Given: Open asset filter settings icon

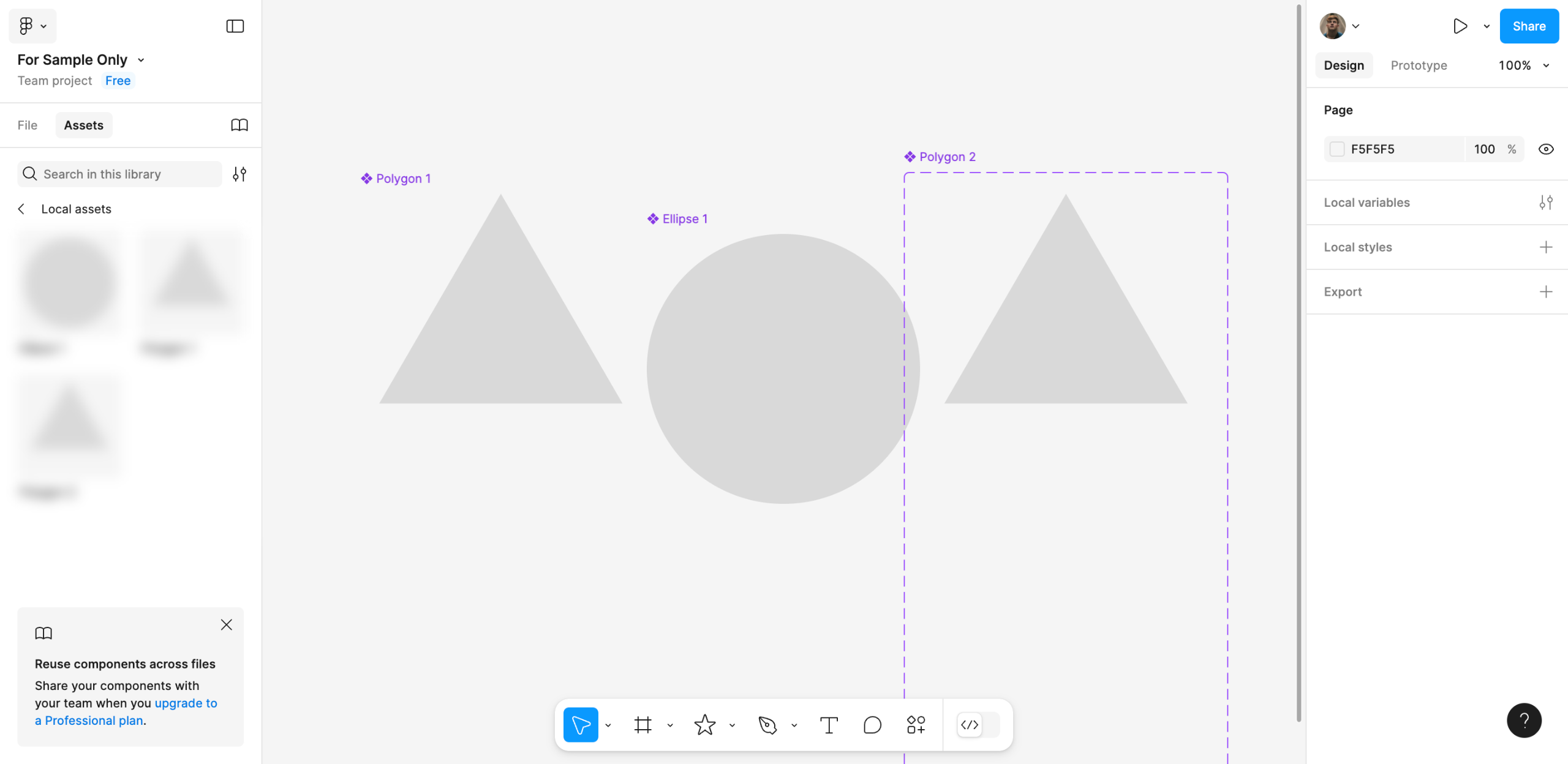Looking at the screenshot, I should tap(239, 174).
